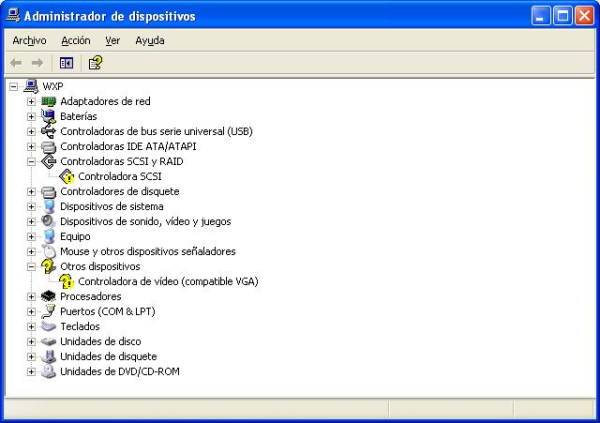Viewport: 600px width, 423px height.
Task: Click the Adaptadores de red icon
Action: click(49, 101)
